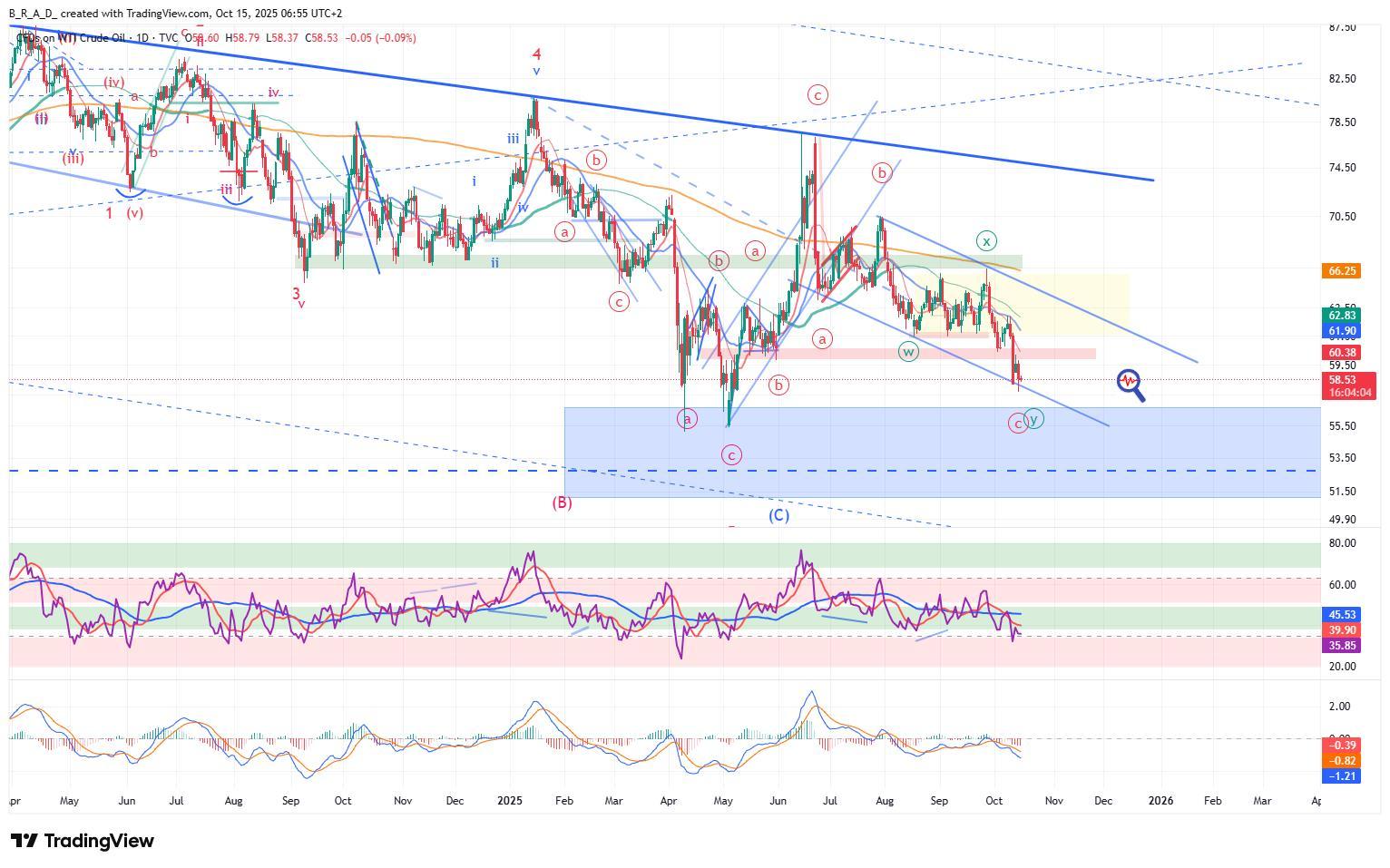The image size is (1390, 868).
Task: Click the 2025 label on time axis
Action: (510, 801)
